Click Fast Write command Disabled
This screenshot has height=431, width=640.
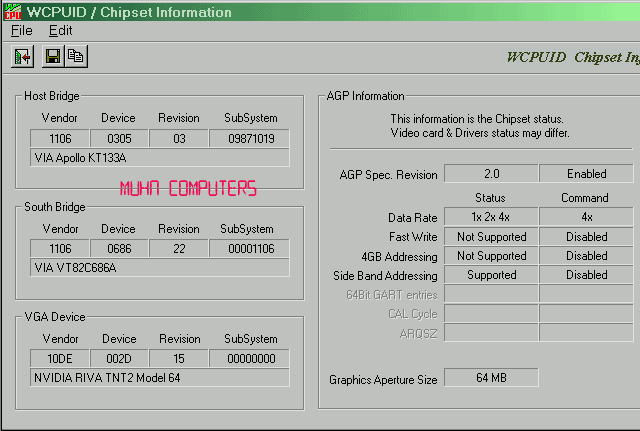[587, 236]
